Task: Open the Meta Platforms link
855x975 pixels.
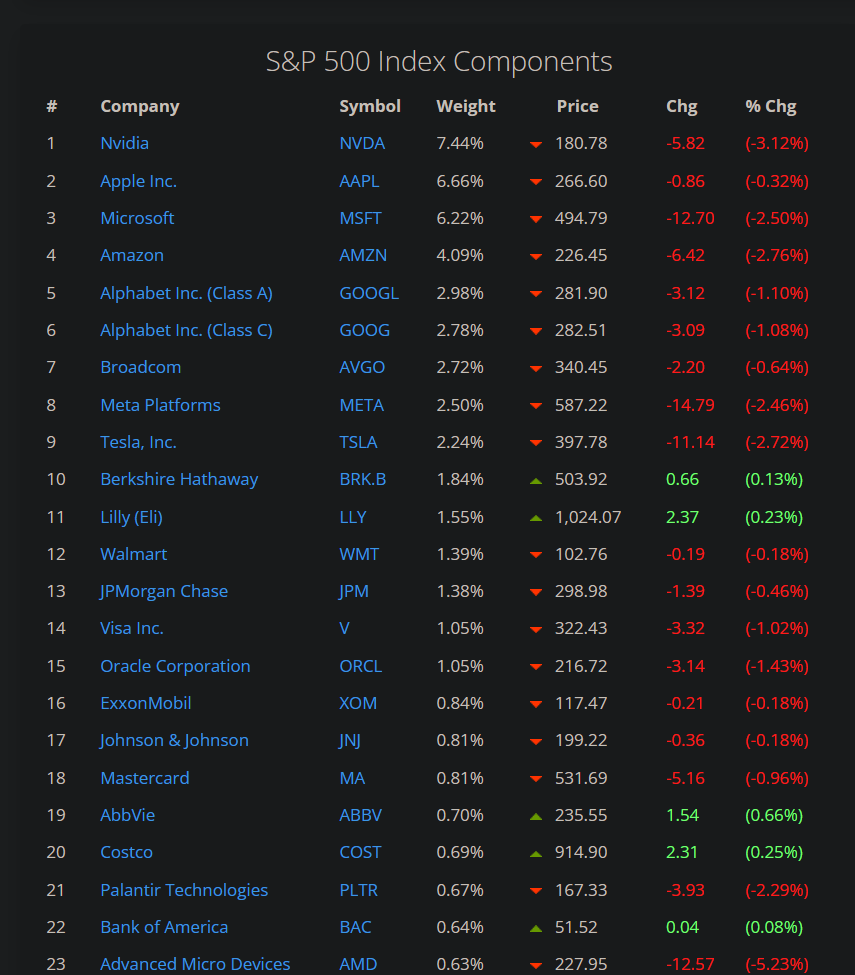Action: coord(160,405)
